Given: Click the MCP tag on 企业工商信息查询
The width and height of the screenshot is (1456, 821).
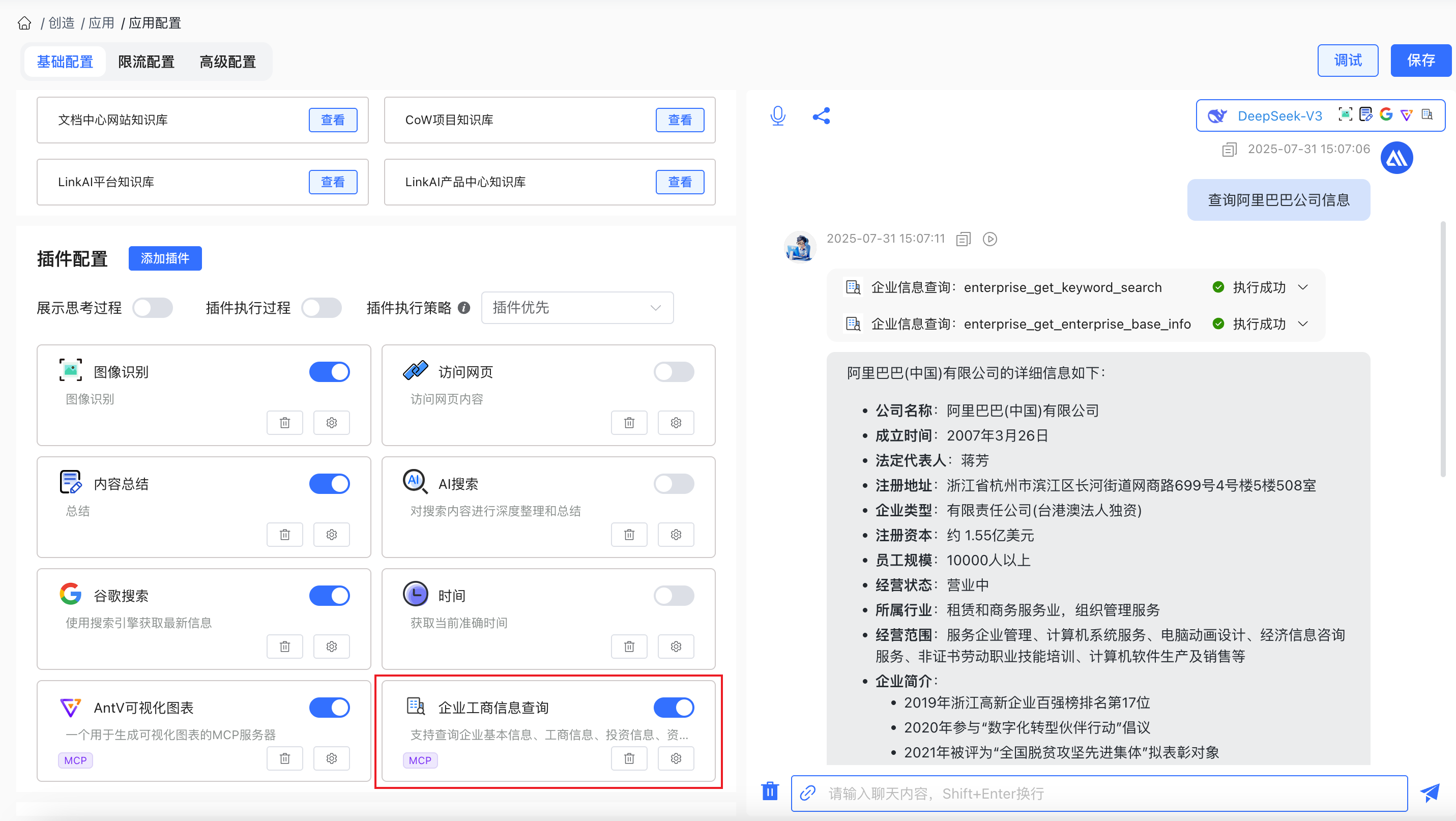Looking at the screenshot, I should tap(420, 760).
